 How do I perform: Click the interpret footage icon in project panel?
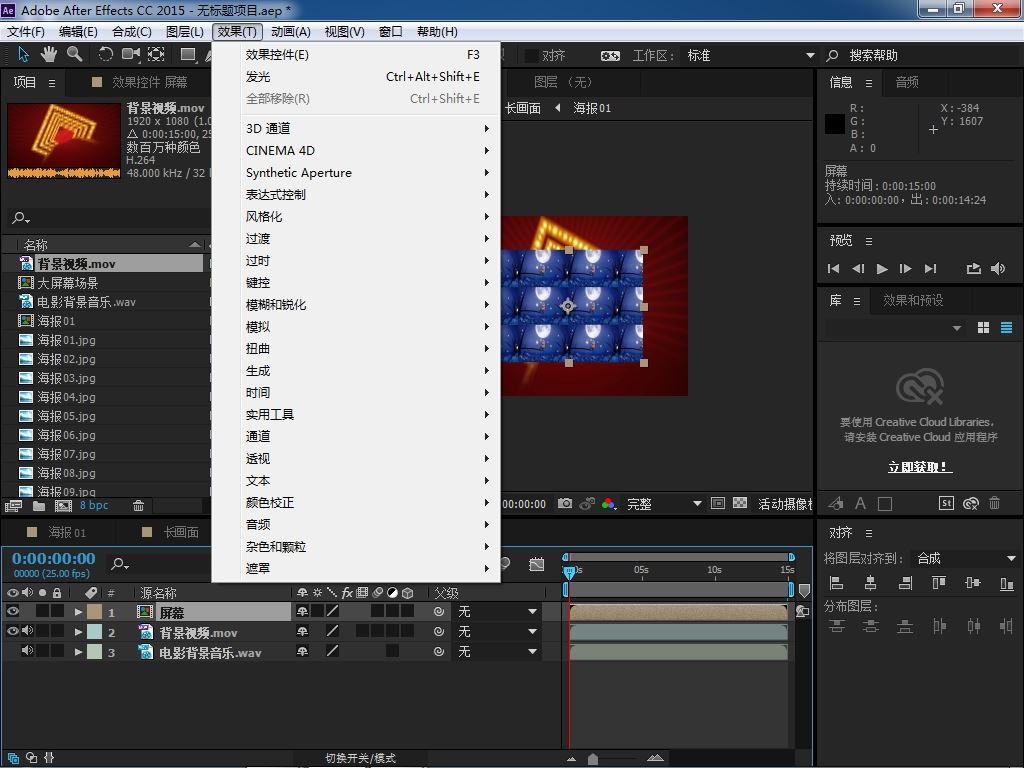point(13,505)
